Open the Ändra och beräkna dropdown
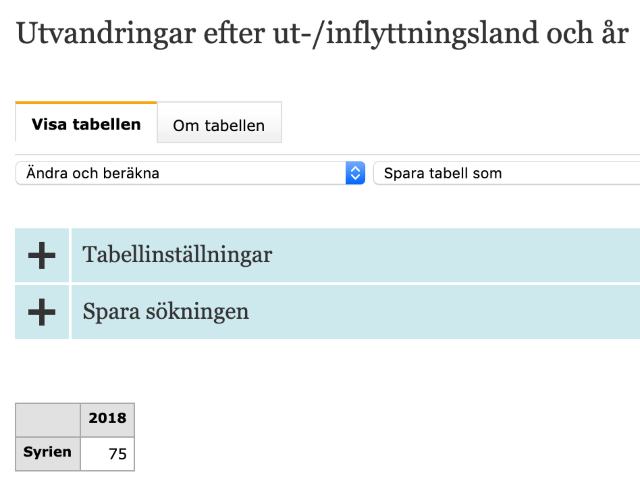Screen dimensions: 640x485 180,173
